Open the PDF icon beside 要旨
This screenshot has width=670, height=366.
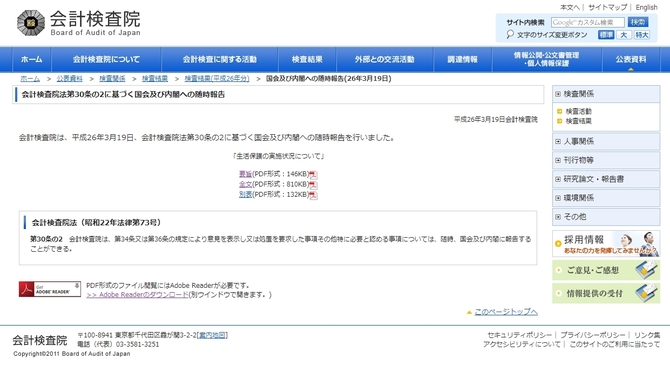pos(314,175)
